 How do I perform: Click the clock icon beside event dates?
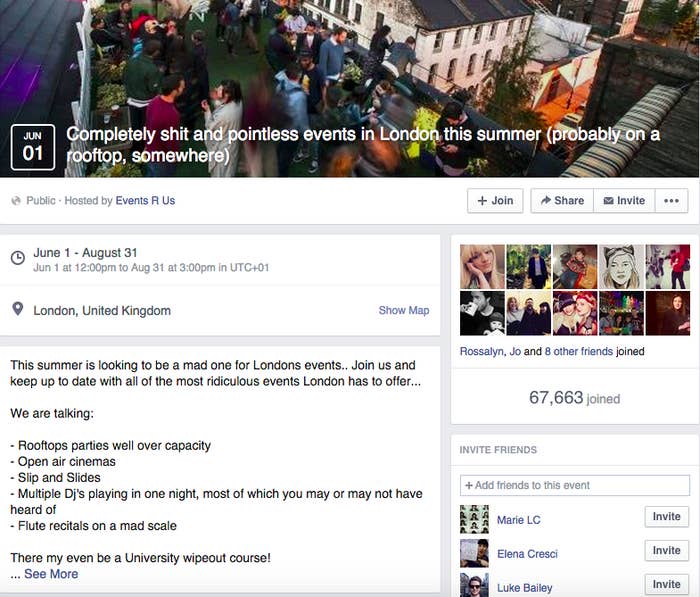coord(18,258)
